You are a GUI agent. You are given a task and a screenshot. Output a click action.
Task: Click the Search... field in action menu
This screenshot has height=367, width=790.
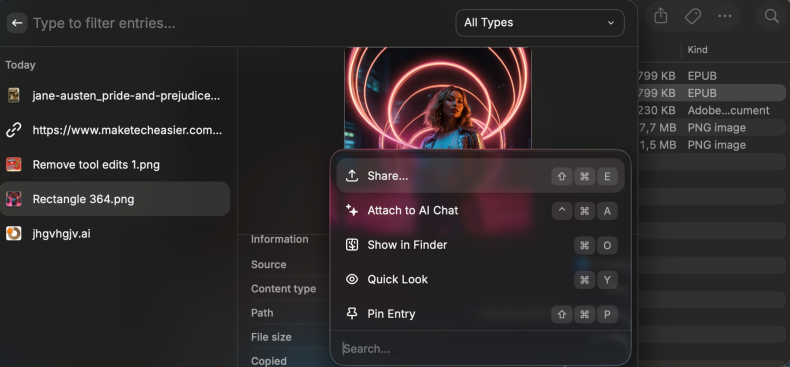tap(480, 348)
